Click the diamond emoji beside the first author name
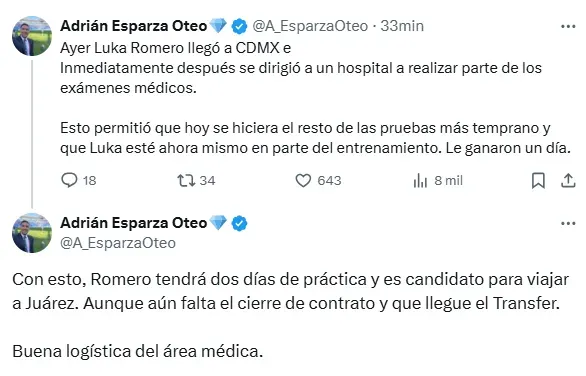586x376 pixels. (x=218, y=26)
